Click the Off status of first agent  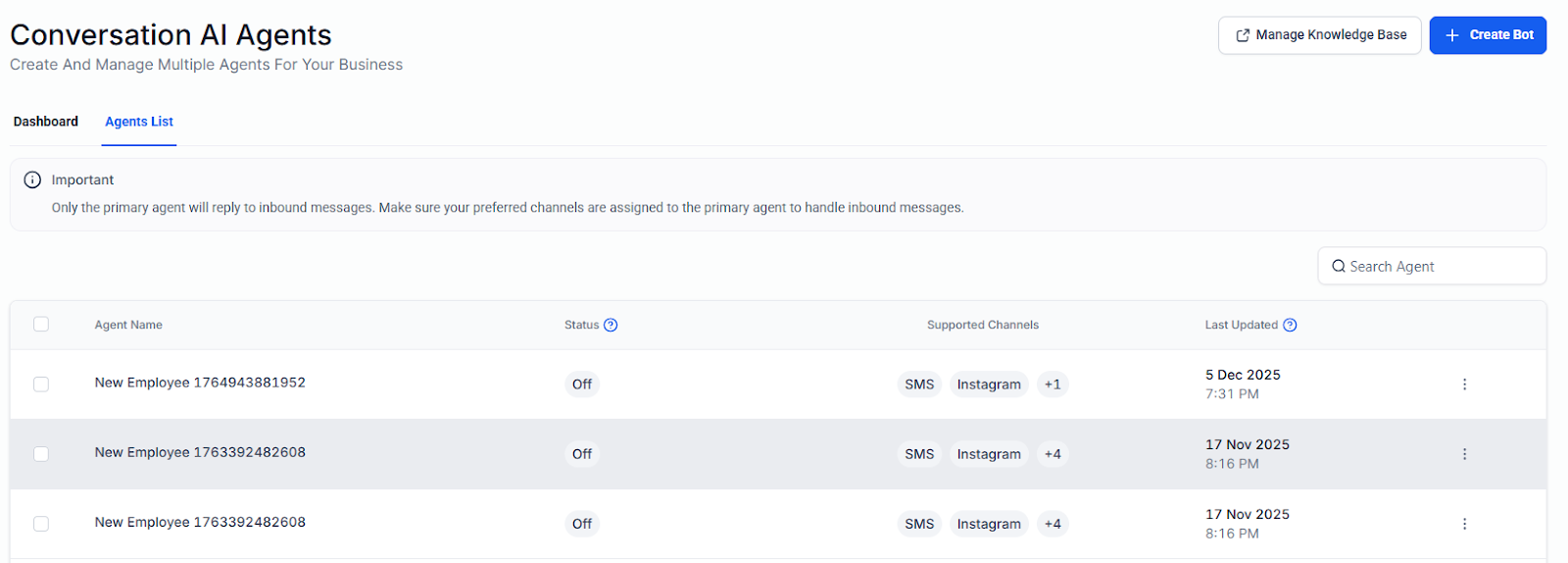(x=582, y=384)
